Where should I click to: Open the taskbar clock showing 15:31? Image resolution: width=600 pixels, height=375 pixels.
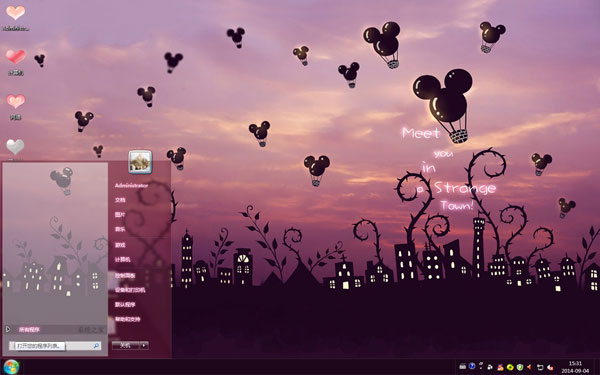click(575, 367)
